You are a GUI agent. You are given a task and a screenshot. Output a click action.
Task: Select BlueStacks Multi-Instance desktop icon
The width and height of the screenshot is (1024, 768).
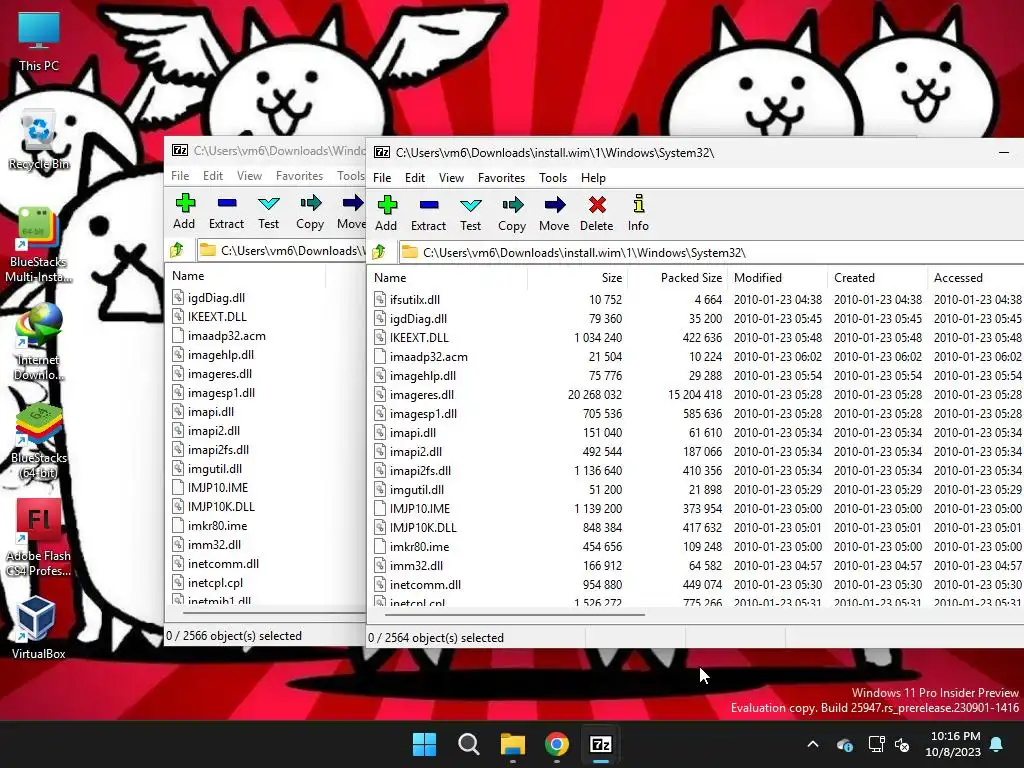(39, 245)
